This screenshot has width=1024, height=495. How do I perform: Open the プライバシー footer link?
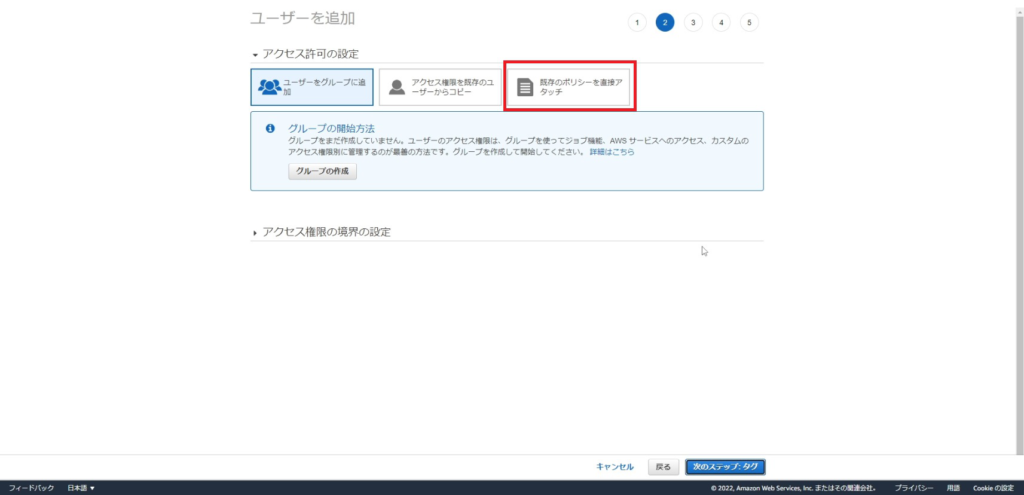coord(915,488)
